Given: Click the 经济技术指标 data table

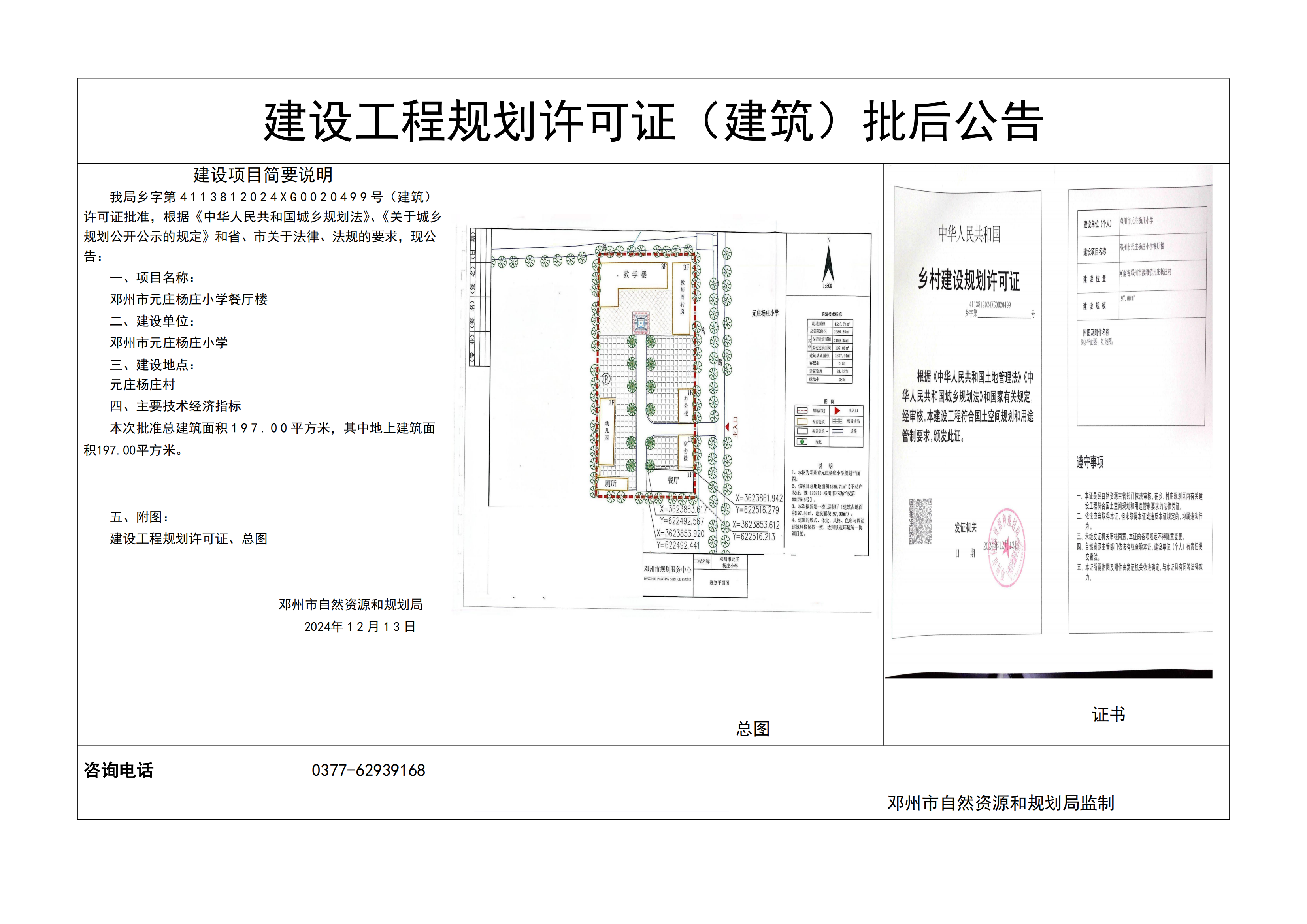Looking at the screenshot, I should click(830, 350).
